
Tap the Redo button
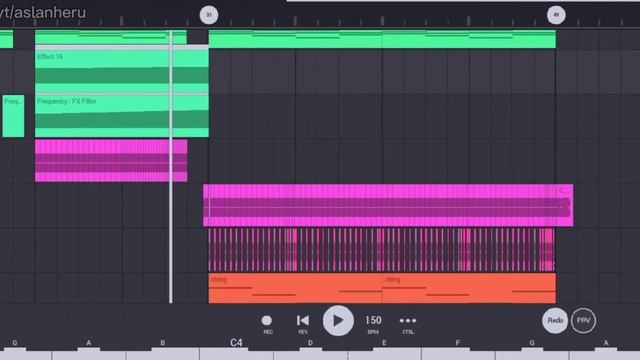tap(555, 320)
